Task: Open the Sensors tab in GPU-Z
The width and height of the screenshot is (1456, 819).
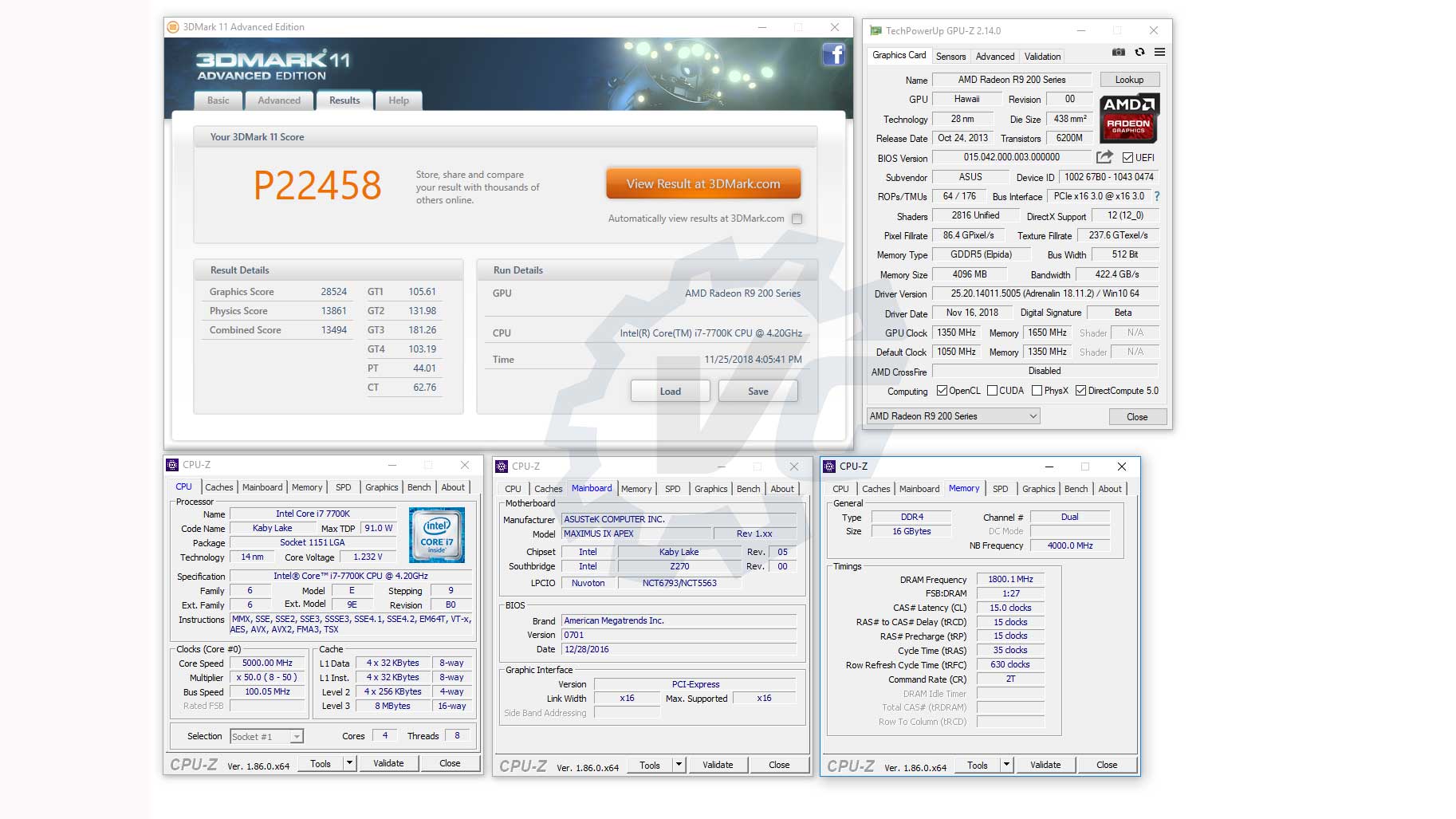Action: (x=950, y=57)
